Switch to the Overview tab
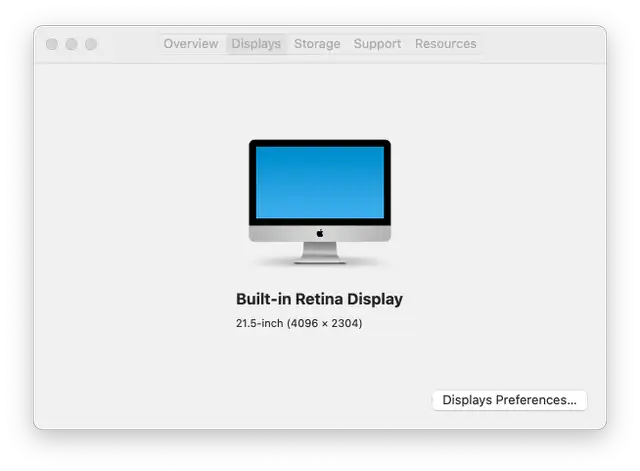640x471 pixels. 191,44
